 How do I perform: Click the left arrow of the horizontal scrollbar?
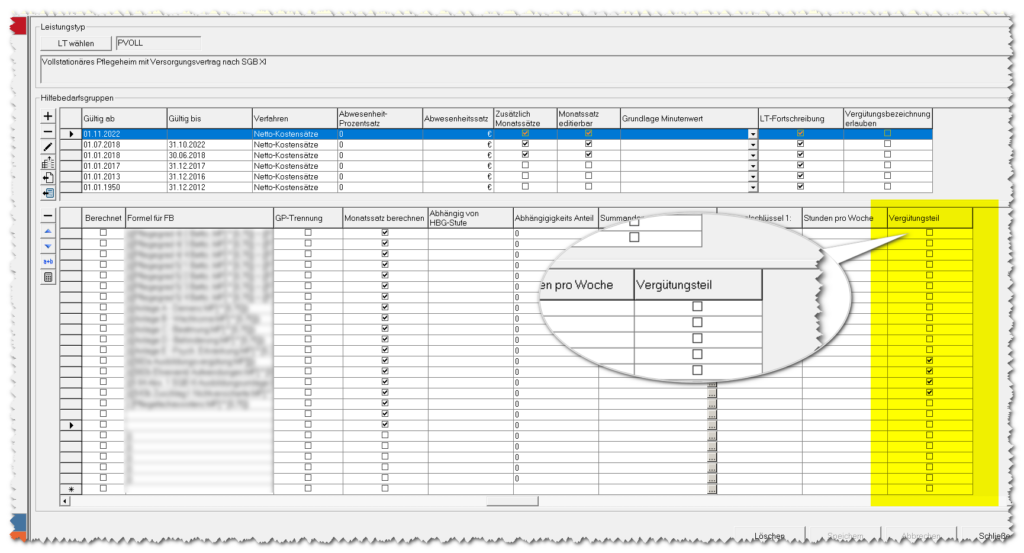65,501
